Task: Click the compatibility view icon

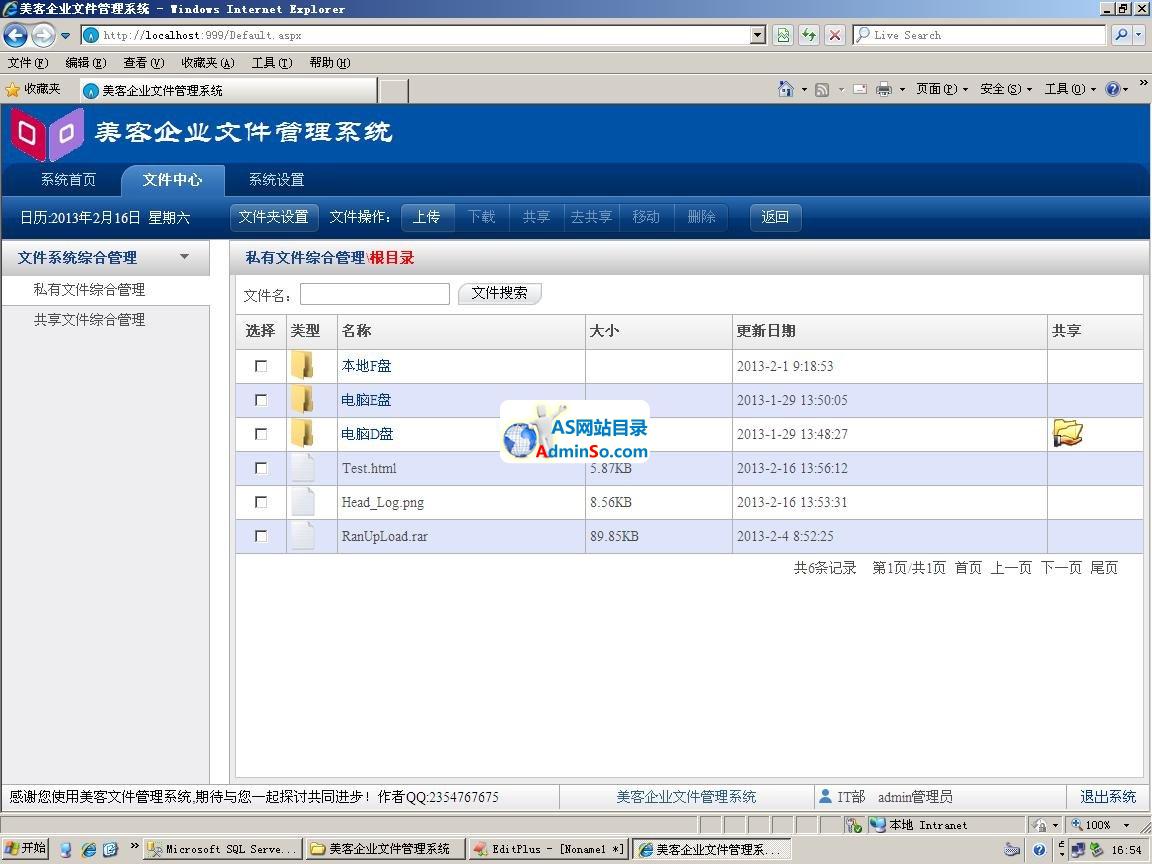Action: tap(783, 35)
